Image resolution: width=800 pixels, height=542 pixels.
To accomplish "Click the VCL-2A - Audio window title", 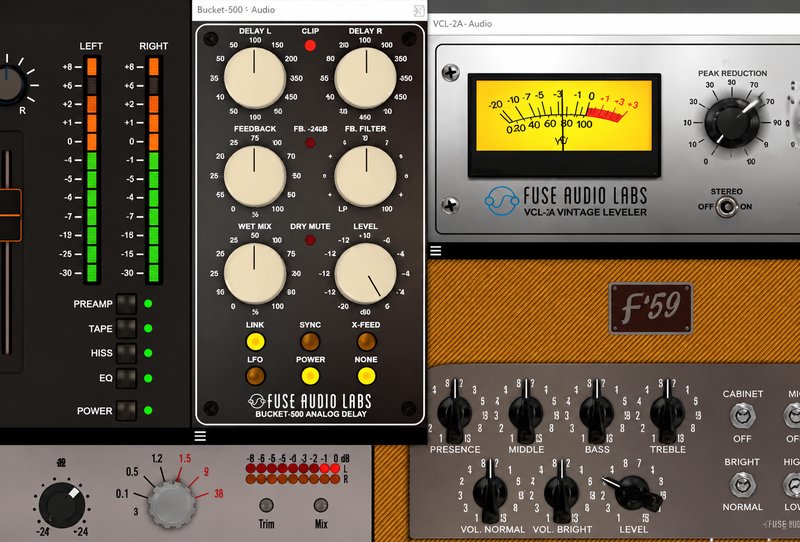I will tap(462, 23).
